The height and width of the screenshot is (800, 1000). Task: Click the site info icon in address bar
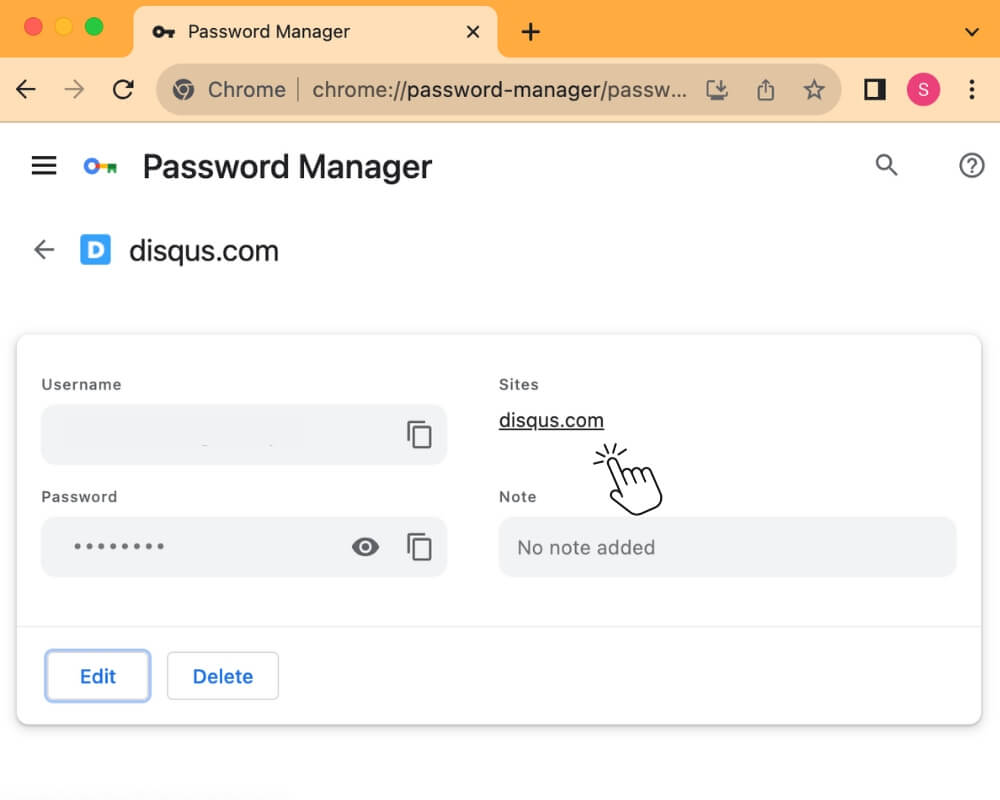pyautogui.click(x=183, y=89)
